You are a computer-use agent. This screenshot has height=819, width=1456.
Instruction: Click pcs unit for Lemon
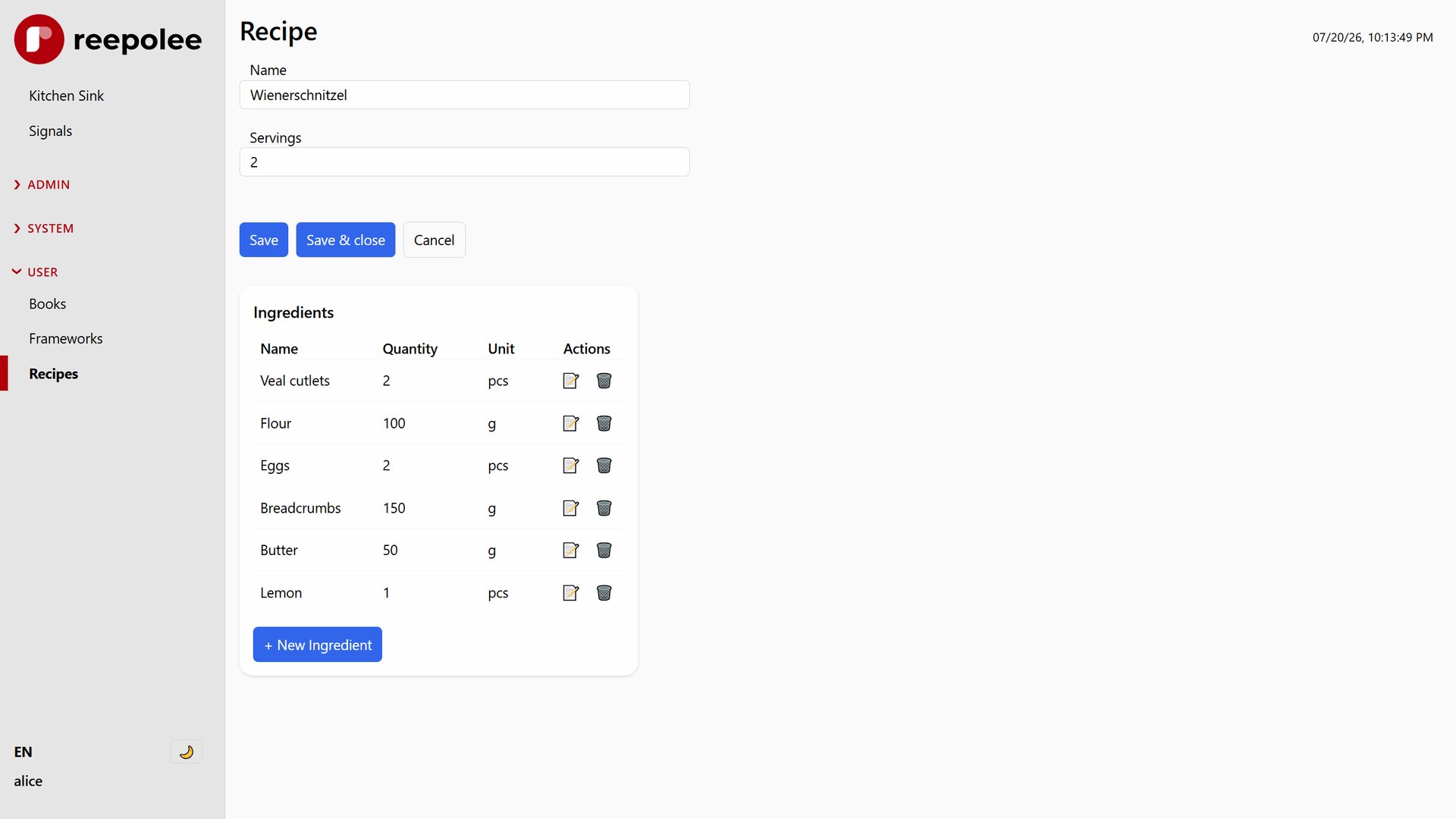[498, 593]
